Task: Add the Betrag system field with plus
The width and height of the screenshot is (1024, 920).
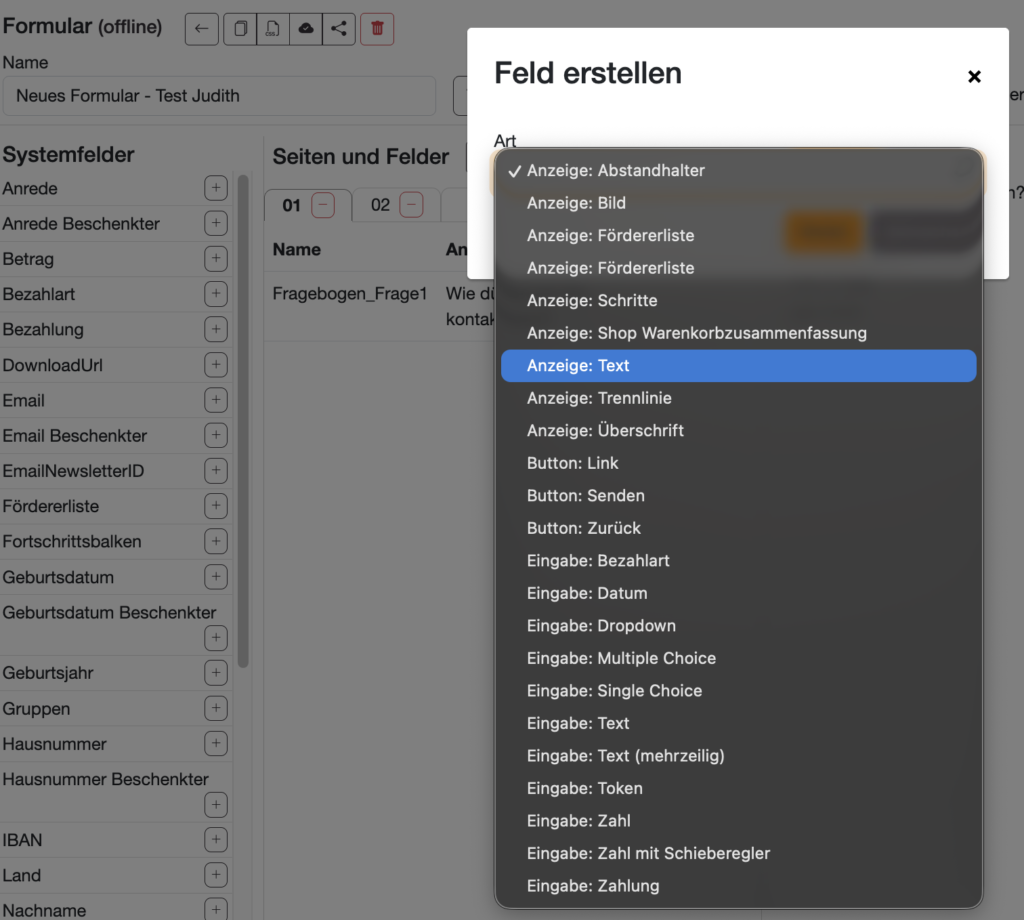Action: click(x=216, y=259)
